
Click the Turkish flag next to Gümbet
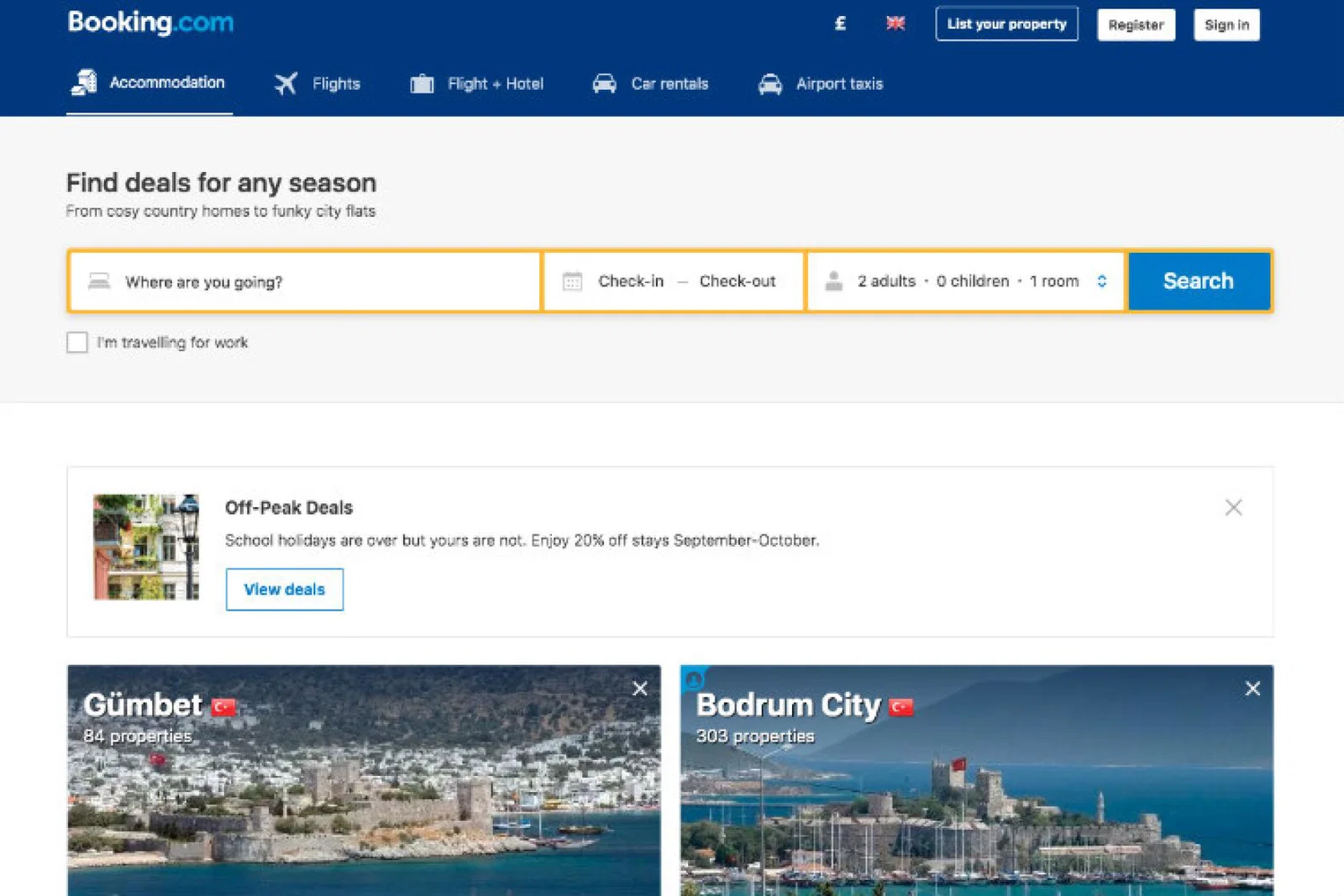[x=223, y=707]
